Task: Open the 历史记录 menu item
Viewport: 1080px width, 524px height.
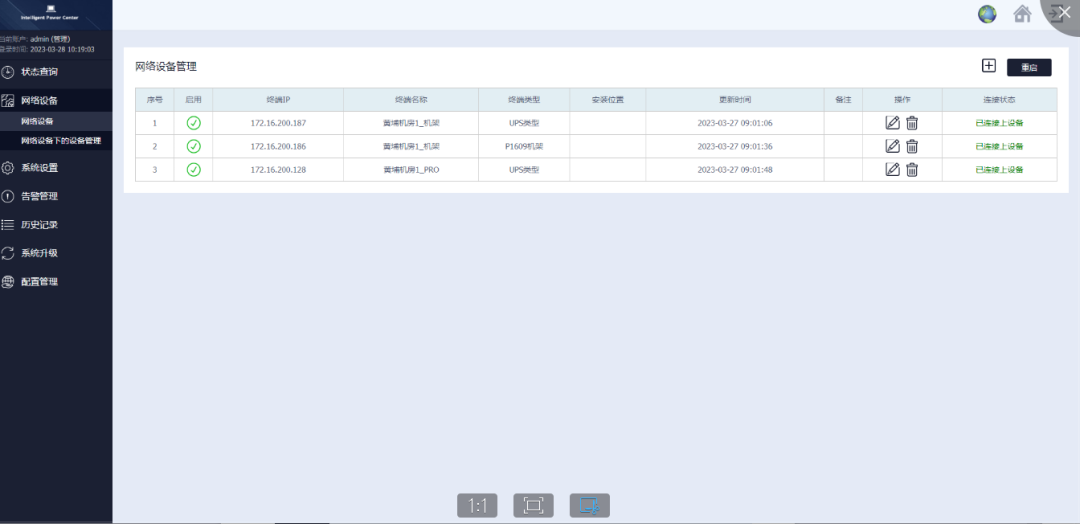Action: (40, 225)
